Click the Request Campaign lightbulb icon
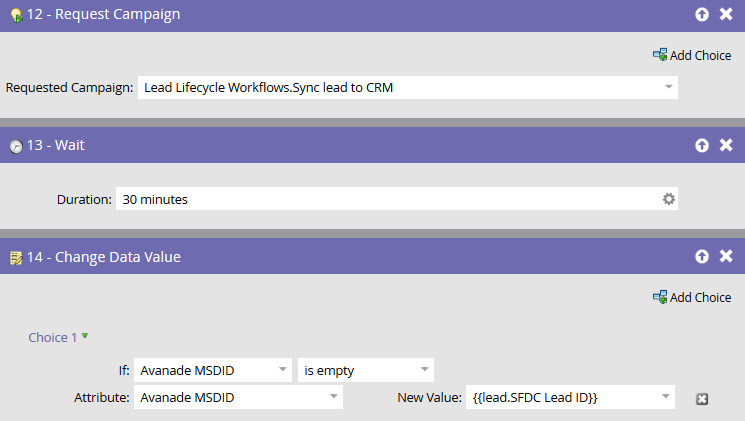Screen dimensions: 745x421 (x=15, y=16)
